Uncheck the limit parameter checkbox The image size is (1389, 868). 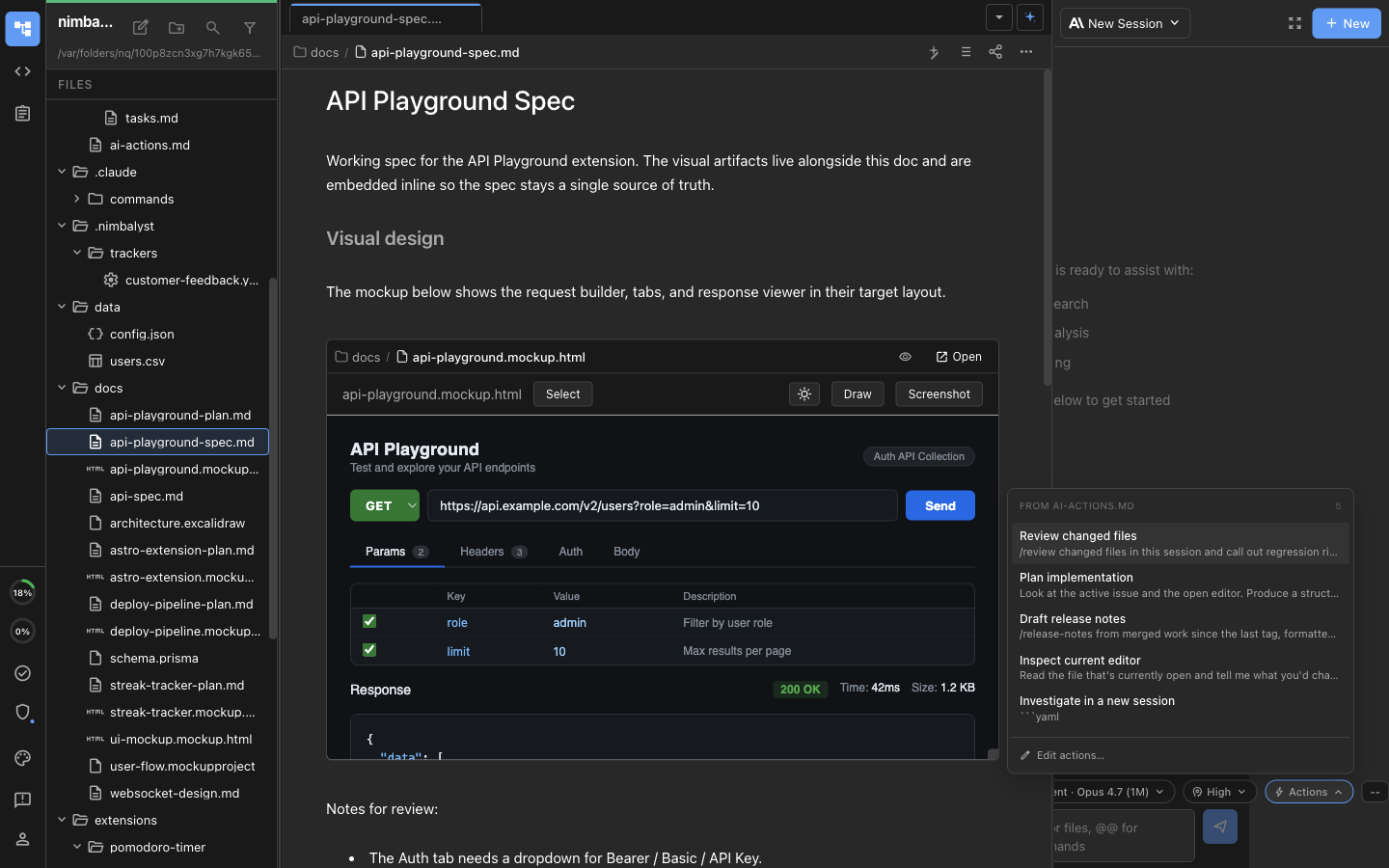[x=369, y=650]
